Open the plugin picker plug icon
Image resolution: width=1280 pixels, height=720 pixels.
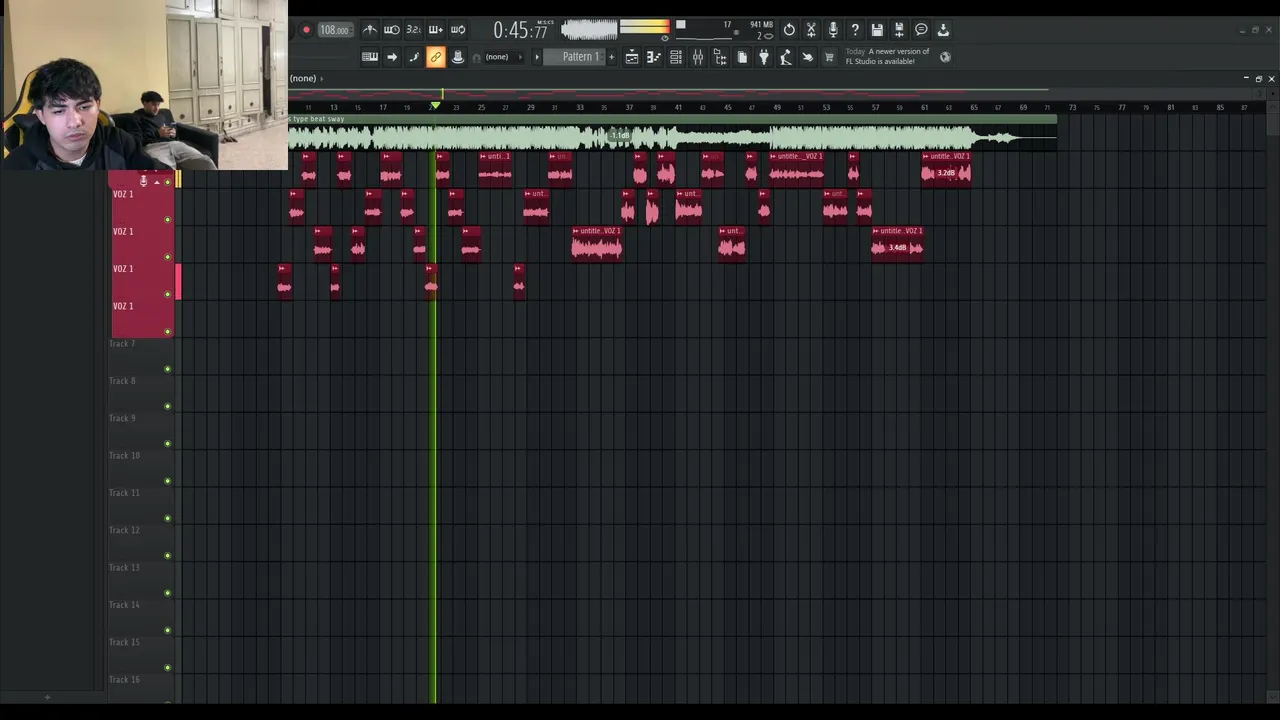click(x=764, y=57)
